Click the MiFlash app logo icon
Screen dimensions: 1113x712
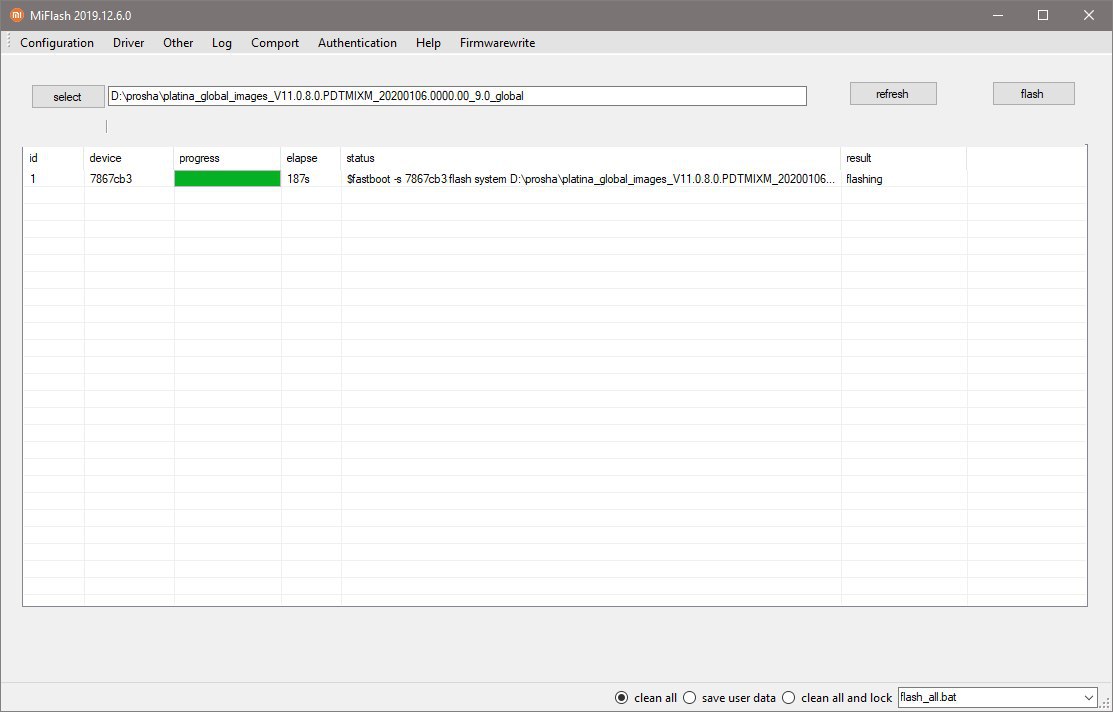point(17,15)
